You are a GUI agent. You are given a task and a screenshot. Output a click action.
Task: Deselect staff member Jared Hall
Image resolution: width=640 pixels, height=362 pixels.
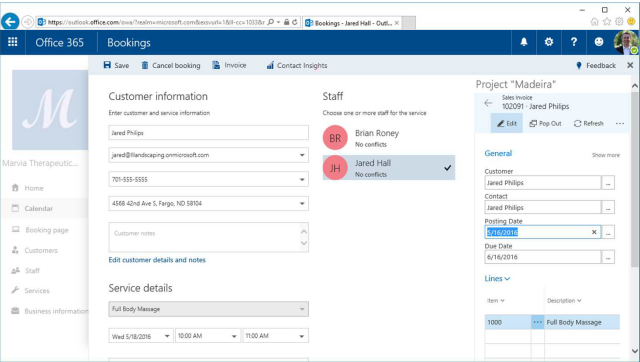(389, 167)
